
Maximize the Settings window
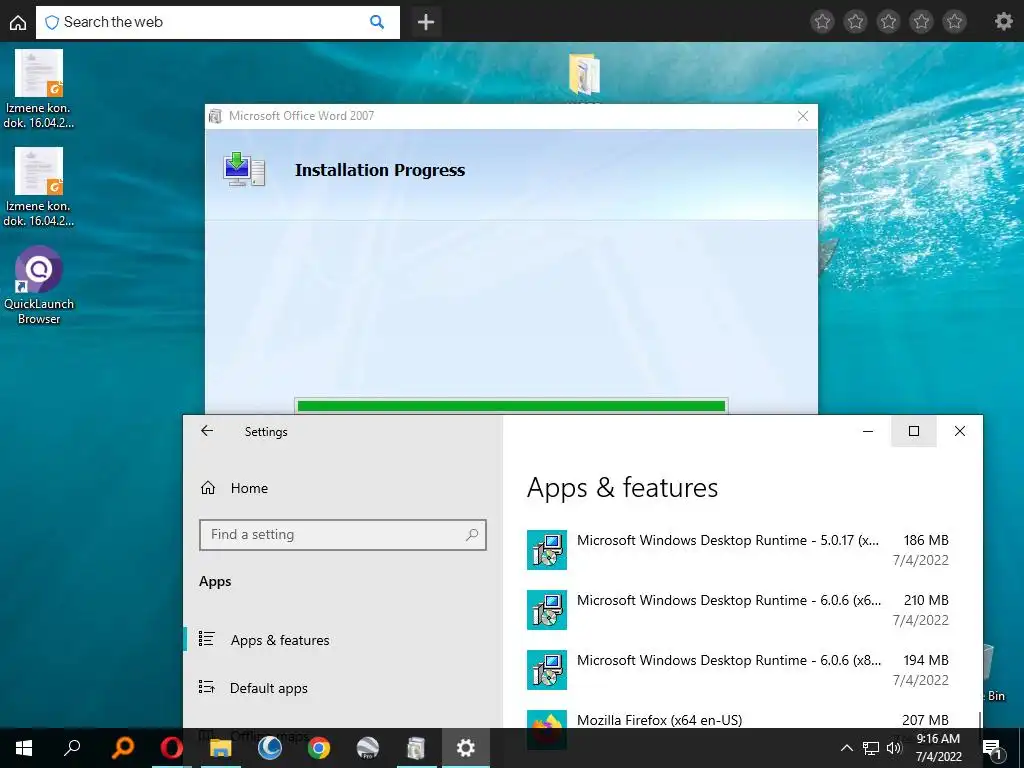coord(914,431)
